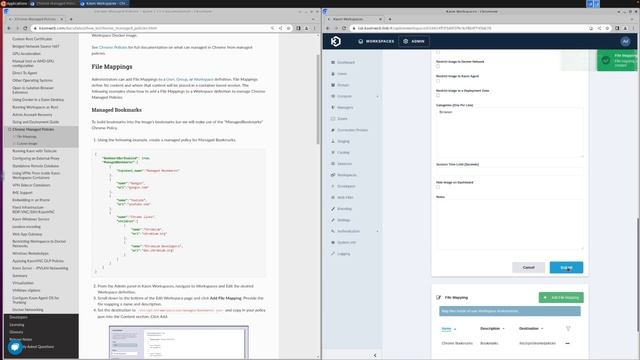Image resolution: width=640 pixels, height=360 pixels.
Task: Click the docs screenshot thumbnail at bottom
Action: (x=178, y=342)
